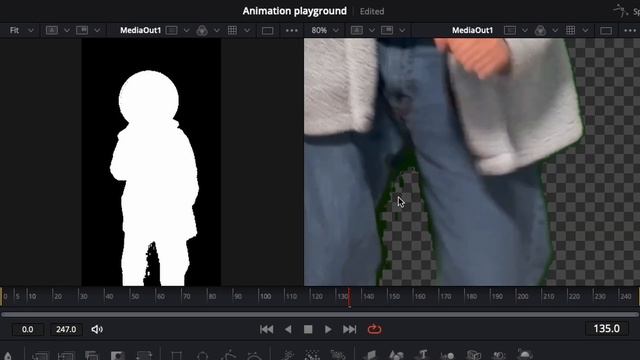Add a Camera 3D node from the toolbar
This screenshot has height=360, width=640.
coord(473,356)
